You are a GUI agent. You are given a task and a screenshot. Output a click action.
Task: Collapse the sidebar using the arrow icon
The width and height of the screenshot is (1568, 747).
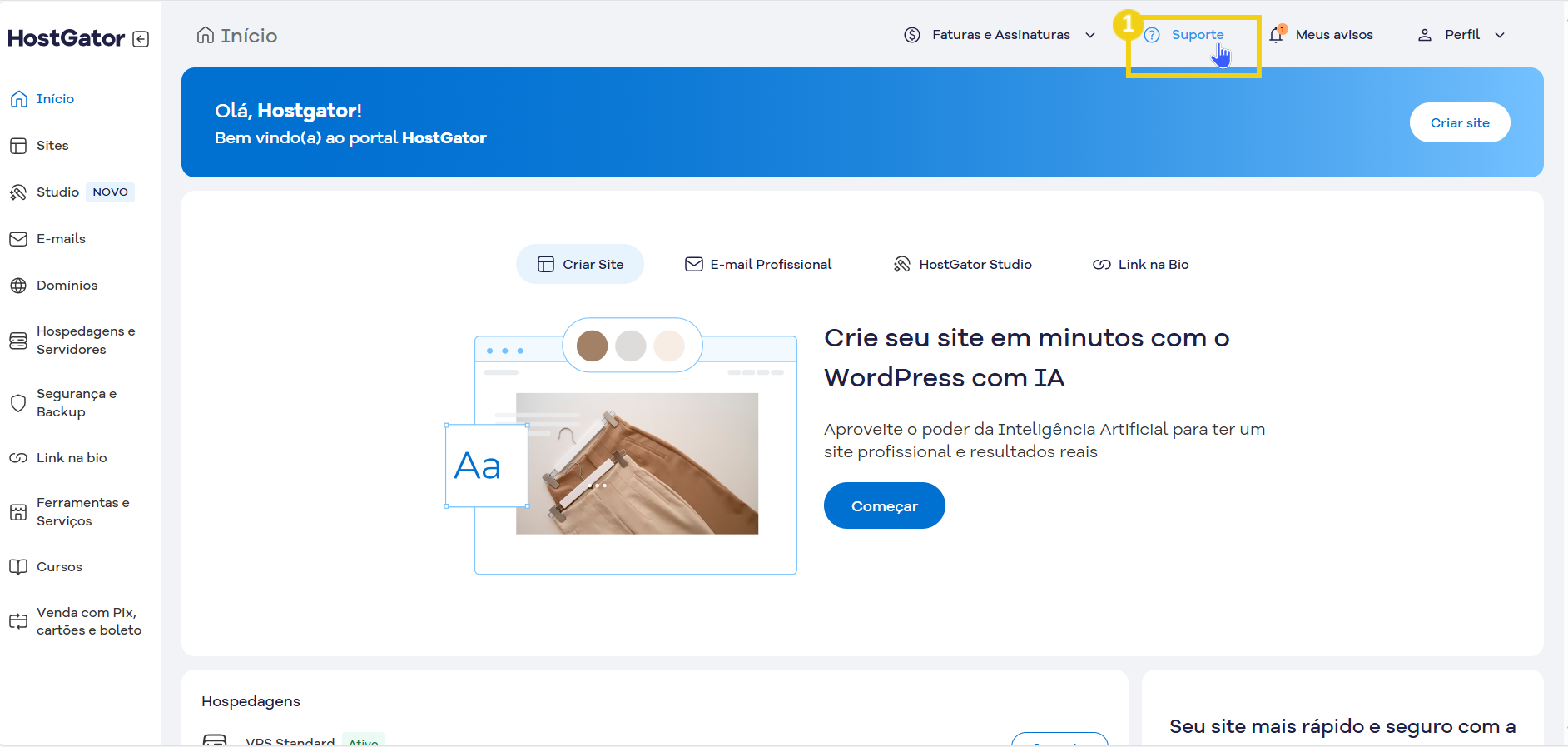coord(141,39)
